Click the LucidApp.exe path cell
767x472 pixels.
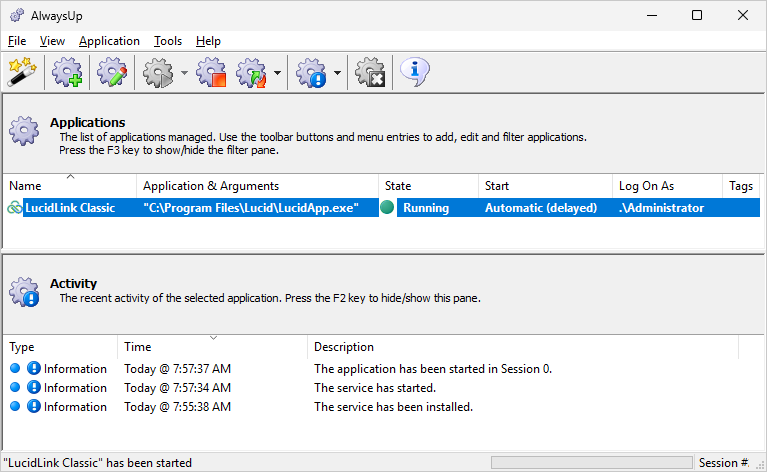click(x=251, y=208)
